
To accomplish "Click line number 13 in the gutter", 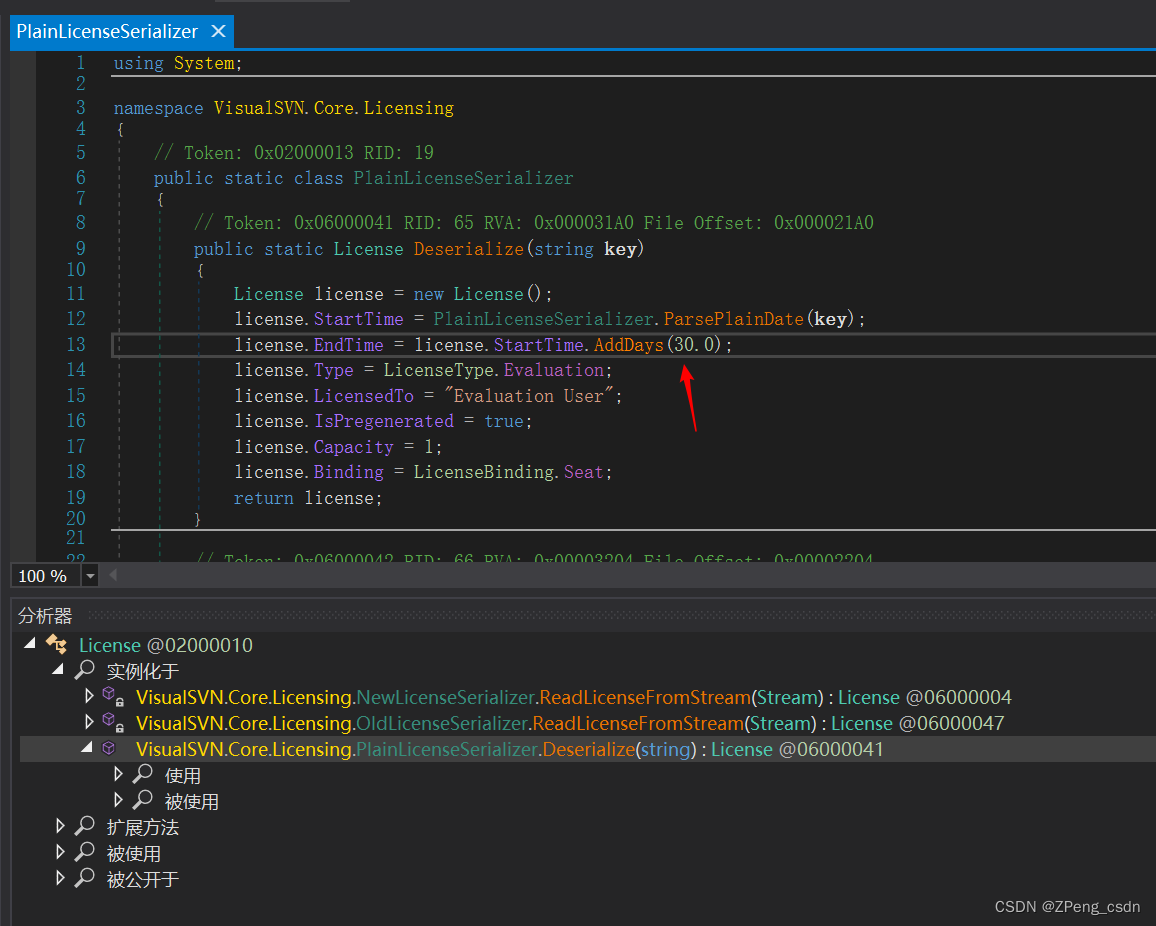I will [x=76, y=344].
